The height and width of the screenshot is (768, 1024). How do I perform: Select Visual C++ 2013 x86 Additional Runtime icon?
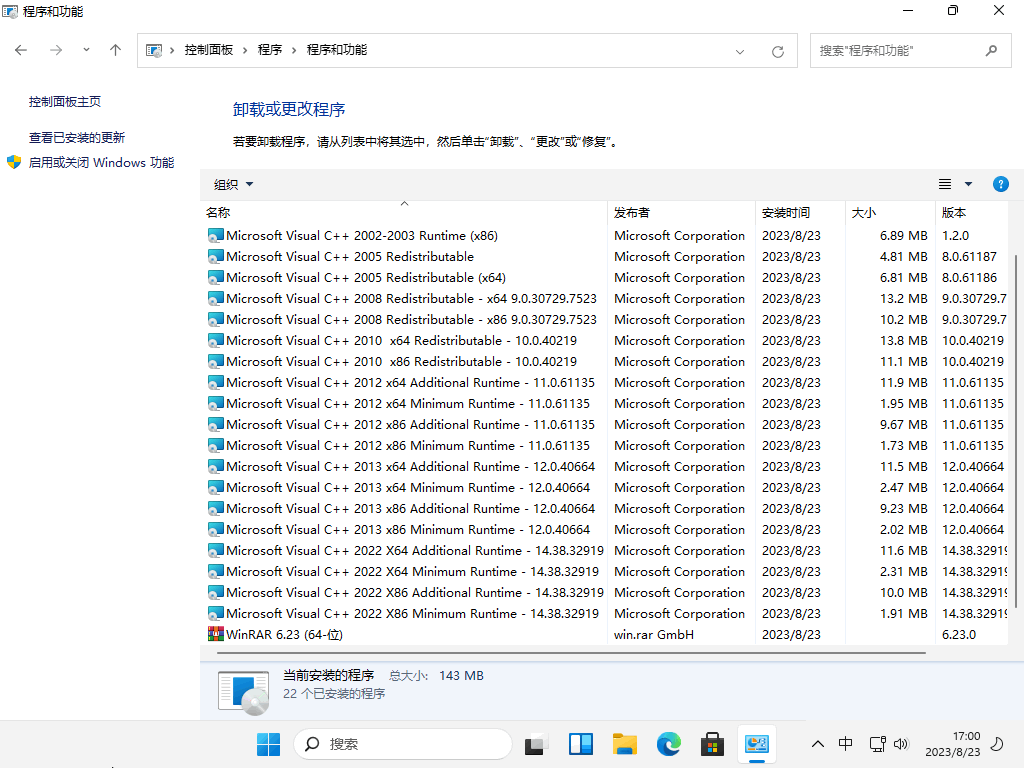coord(216,509)
